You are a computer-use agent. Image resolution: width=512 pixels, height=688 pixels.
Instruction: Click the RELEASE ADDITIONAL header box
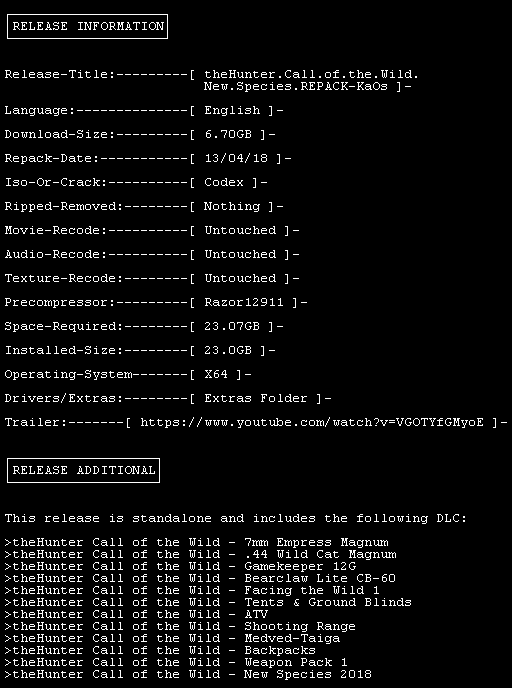point(83,470)
